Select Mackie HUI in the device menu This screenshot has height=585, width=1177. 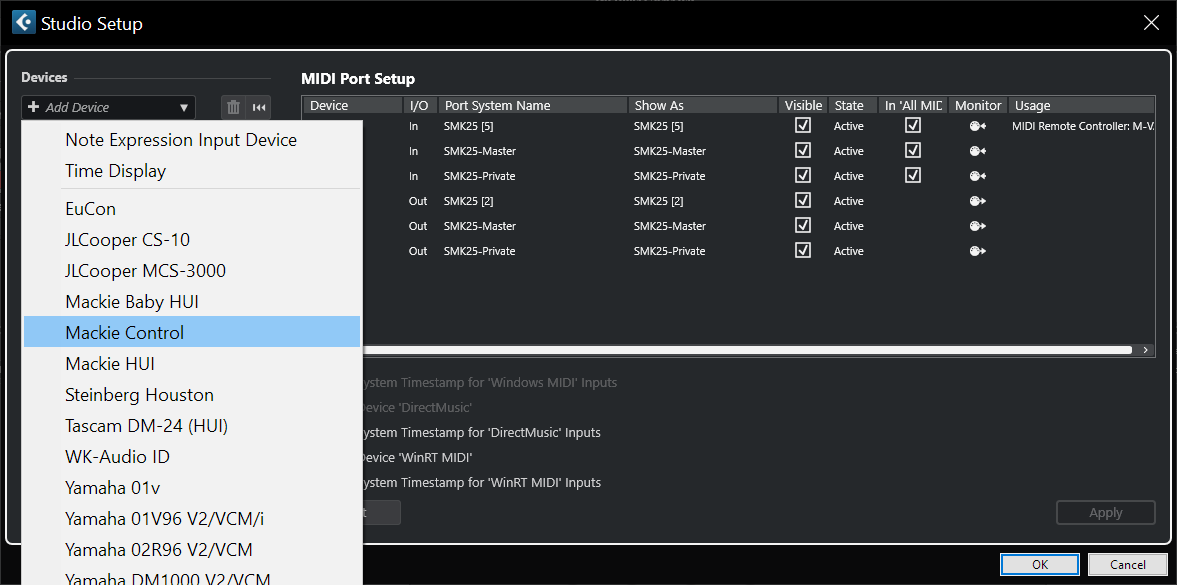point(192,364)
